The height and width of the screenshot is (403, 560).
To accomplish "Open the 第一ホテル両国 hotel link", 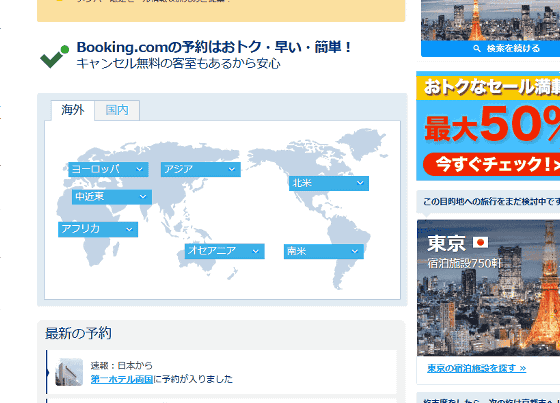I will (122, 379).
